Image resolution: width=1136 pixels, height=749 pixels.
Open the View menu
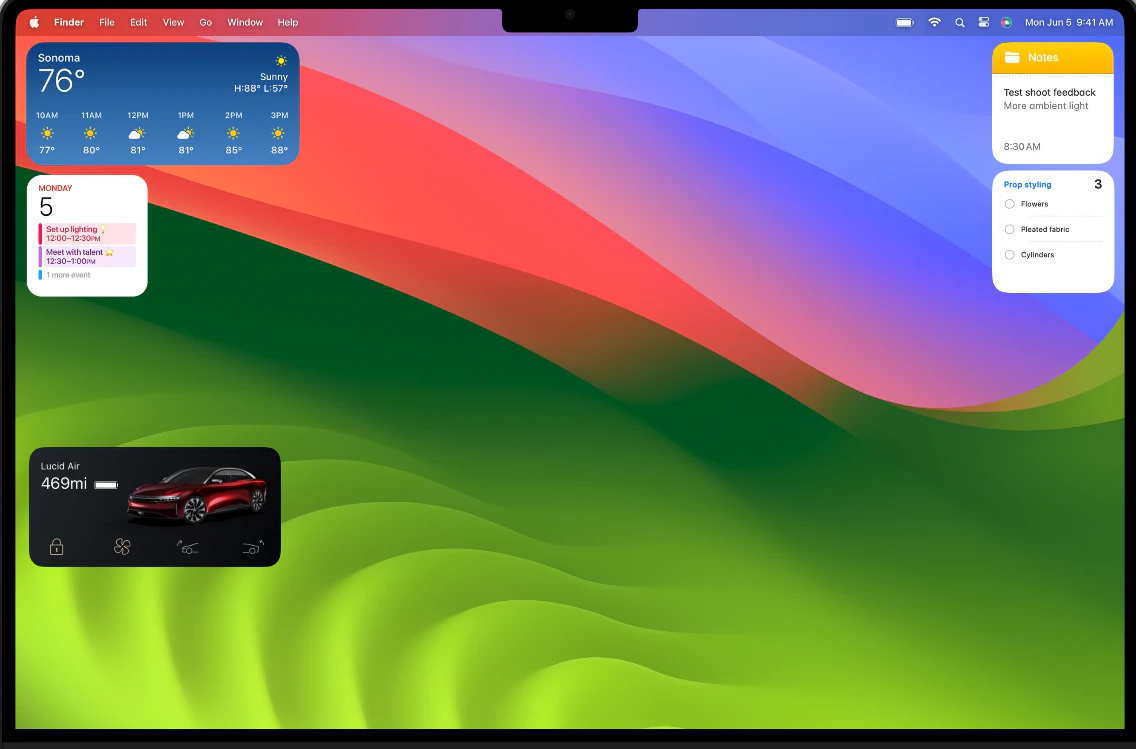pos(173,22)
